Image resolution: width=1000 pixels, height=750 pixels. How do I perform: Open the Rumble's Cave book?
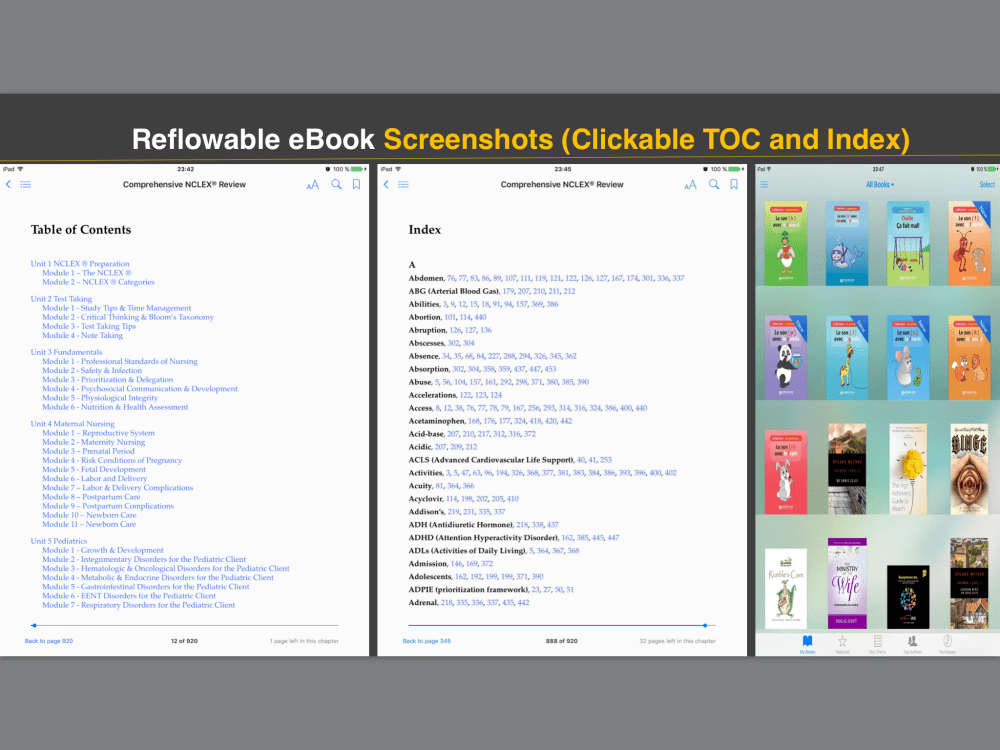(x=785, y=589)
